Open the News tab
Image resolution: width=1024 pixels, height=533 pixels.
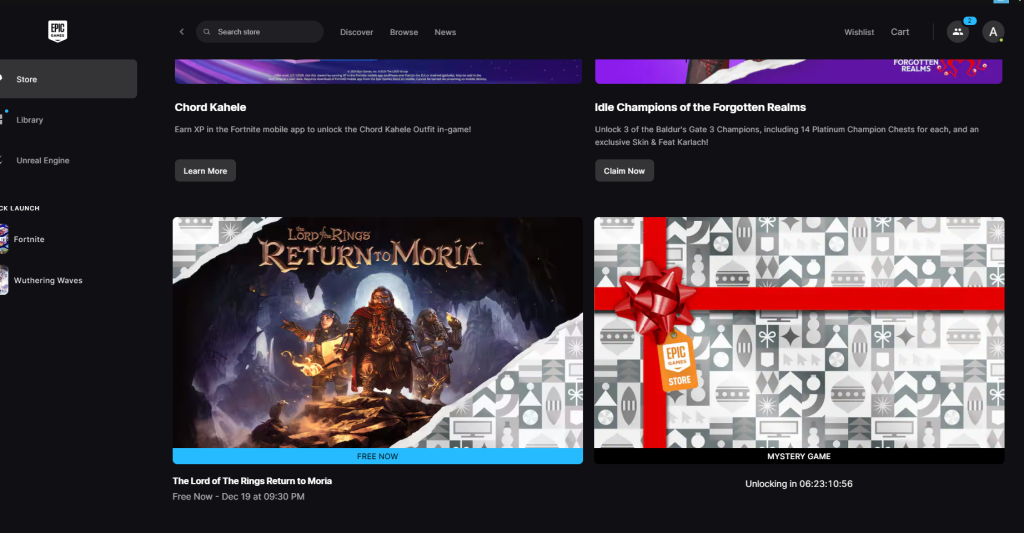point(445,32)
